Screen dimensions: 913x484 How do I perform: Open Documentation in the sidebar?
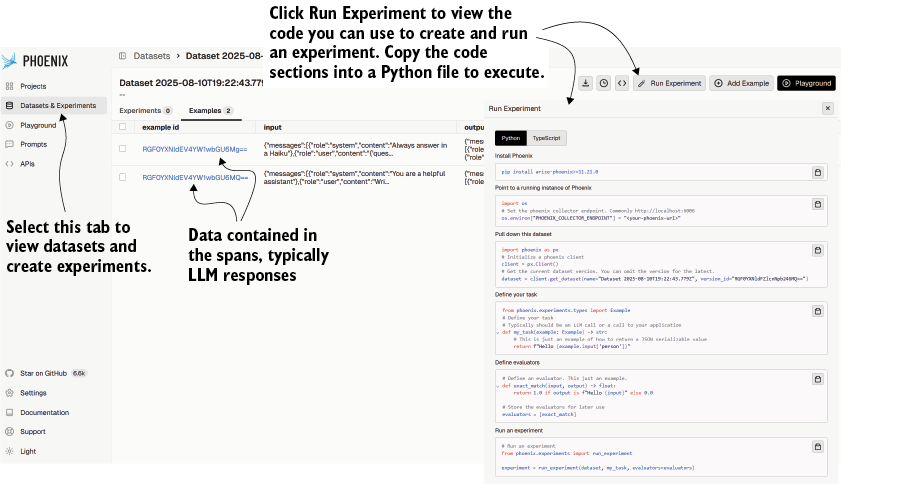(x=44, y=412)
